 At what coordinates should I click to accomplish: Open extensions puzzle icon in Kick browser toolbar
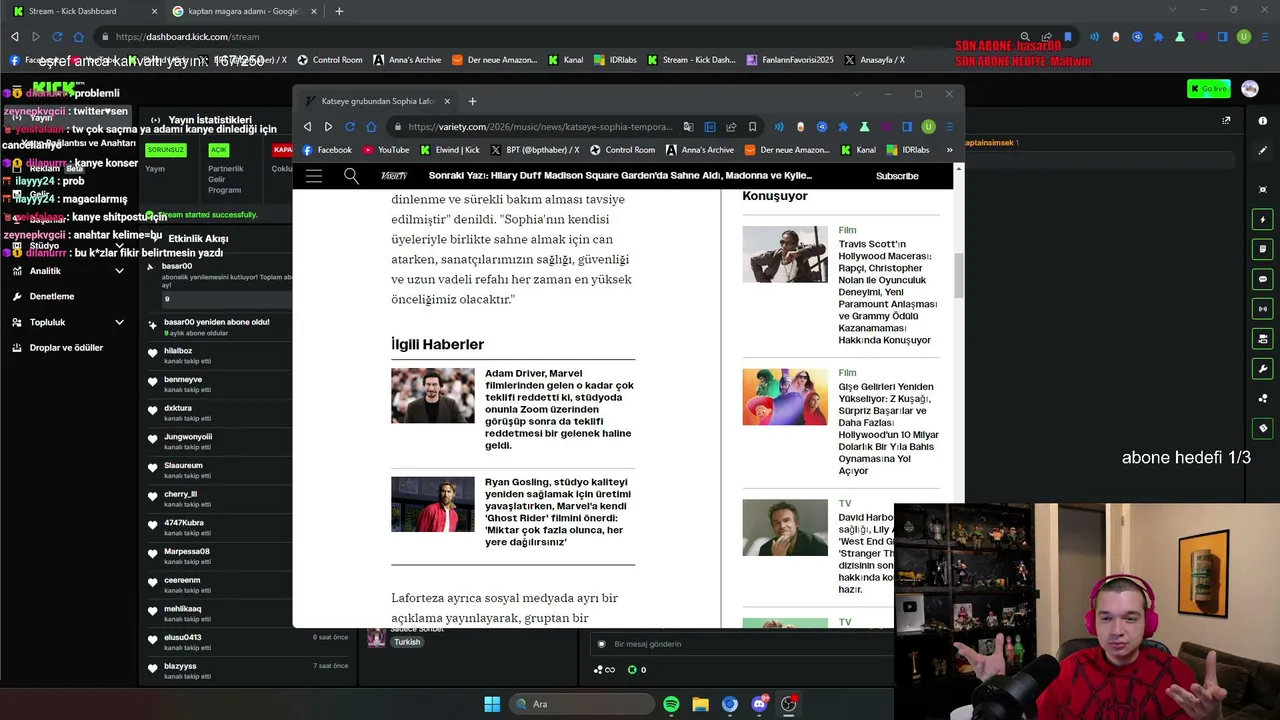click(x=1158, y=37)
